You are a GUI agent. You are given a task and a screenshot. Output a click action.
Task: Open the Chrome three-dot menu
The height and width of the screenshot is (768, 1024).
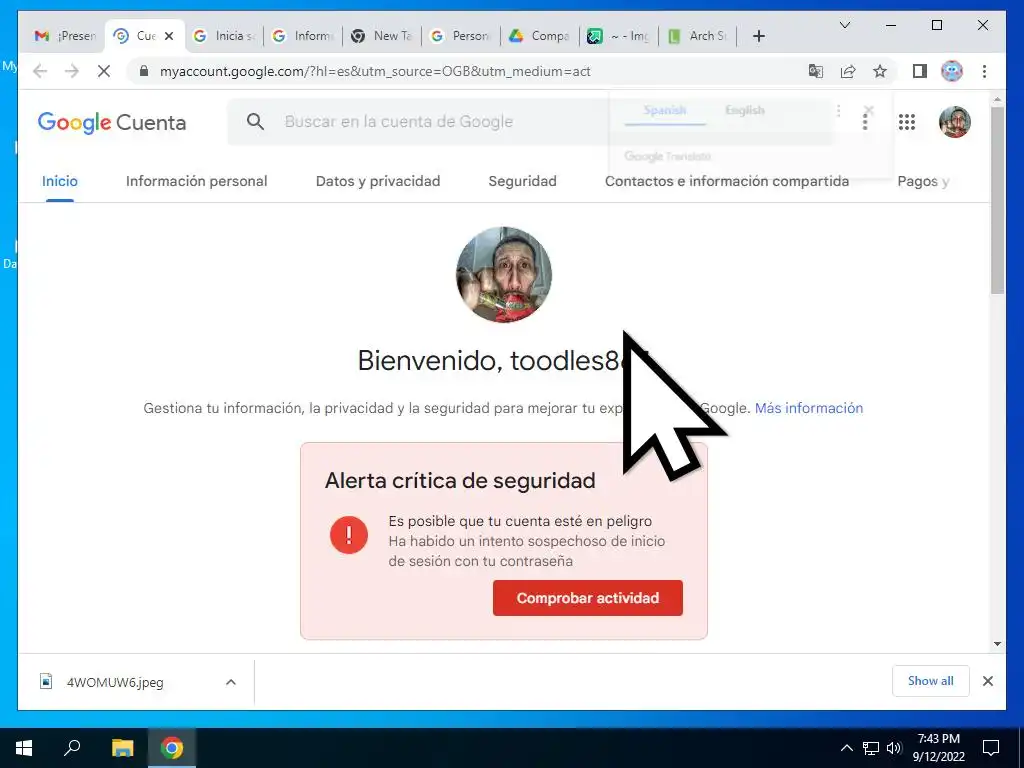[x=984, y=71]
